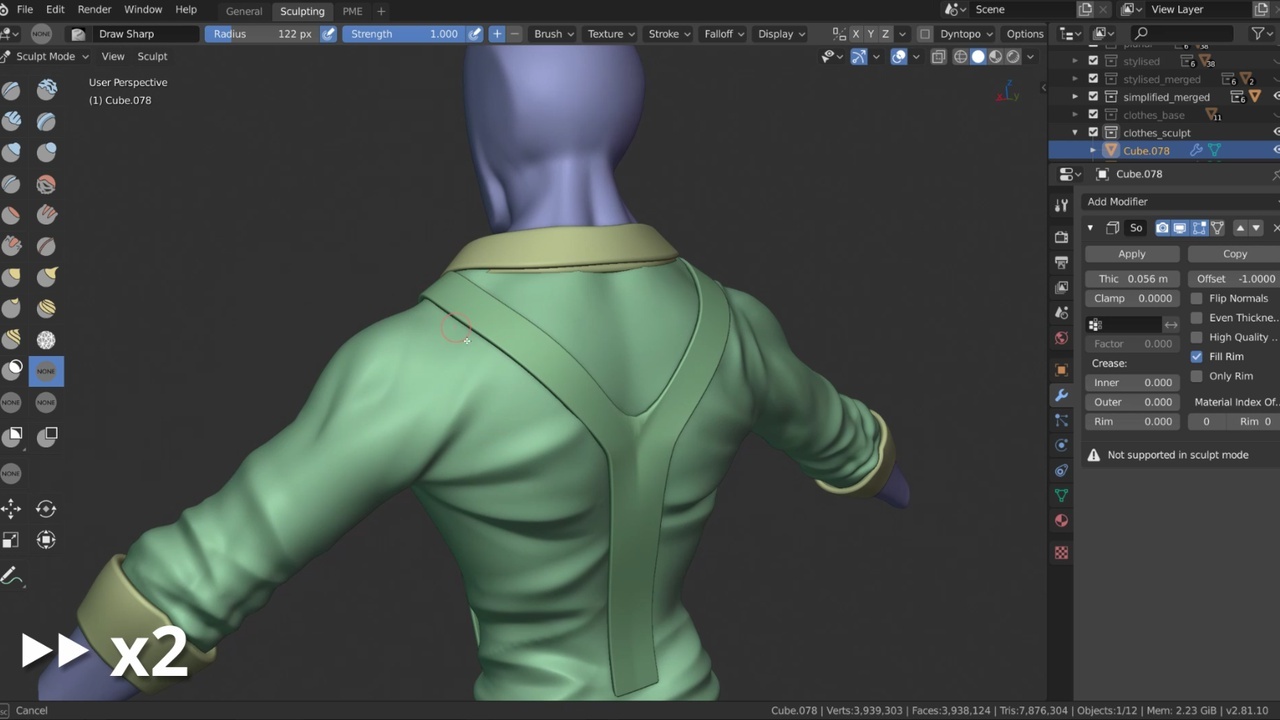Enable the Flip Normals checkbox

(x=1197, y=298)
